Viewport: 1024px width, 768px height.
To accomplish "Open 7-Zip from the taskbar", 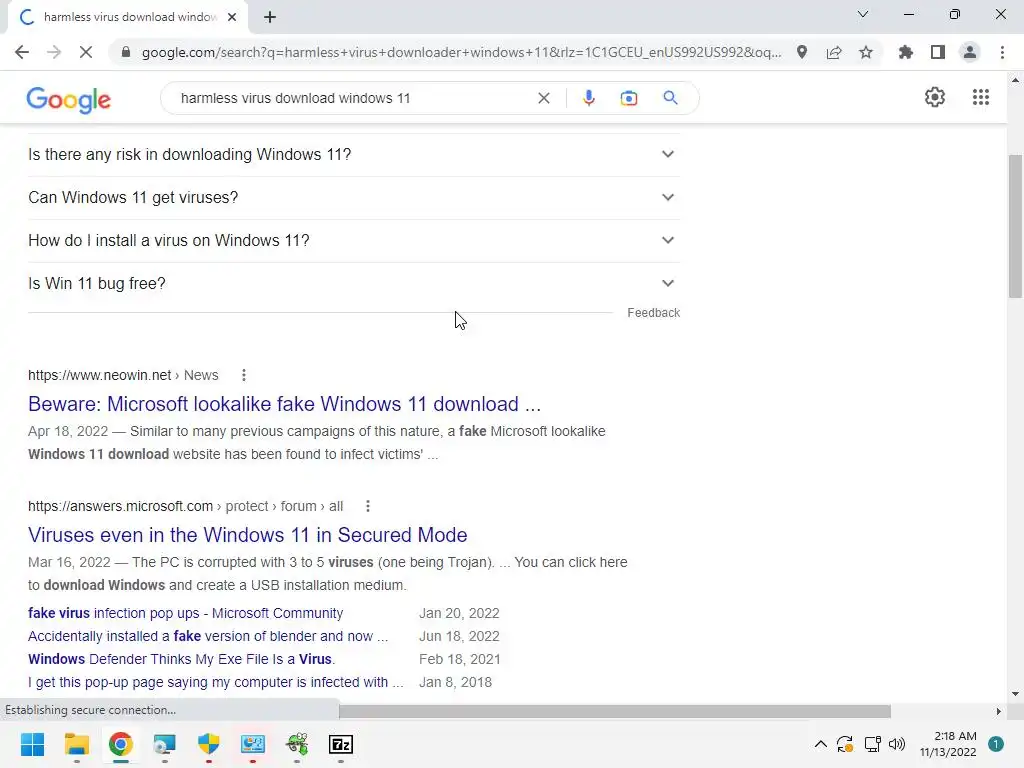I will tap(341, 744).
